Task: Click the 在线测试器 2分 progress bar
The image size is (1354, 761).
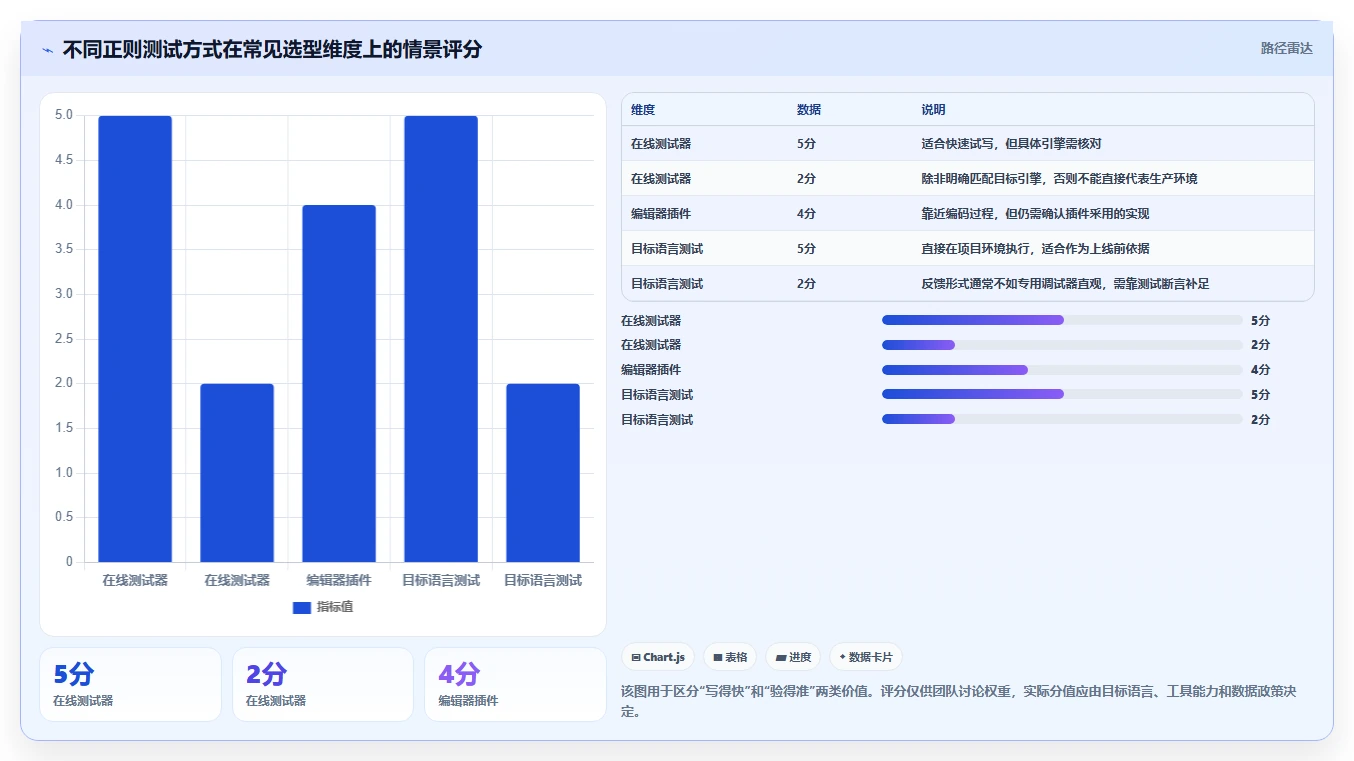Action: click(x=1062, y=345)
